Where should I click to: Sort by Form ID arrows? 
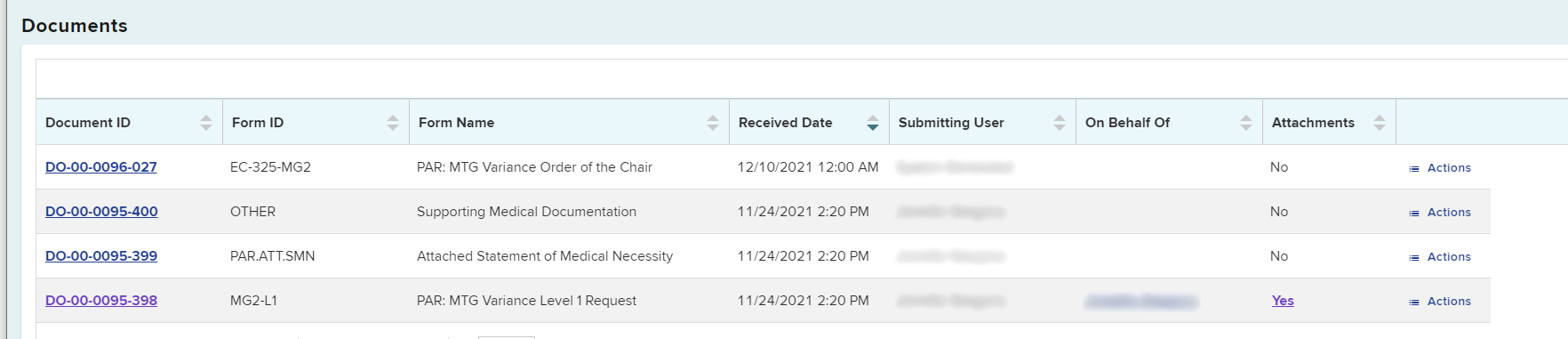click(x=393, y=123)
